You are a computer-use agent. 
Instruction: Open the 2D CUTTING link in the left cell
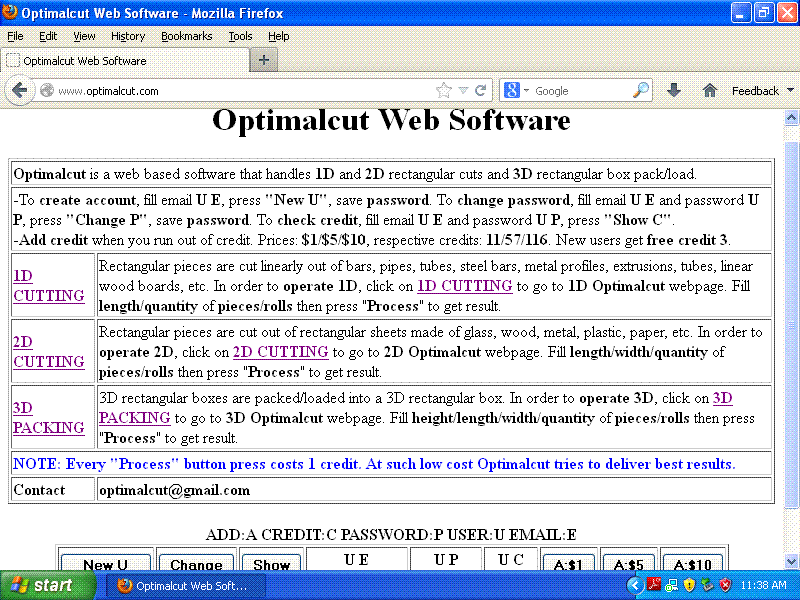point(49,352)
